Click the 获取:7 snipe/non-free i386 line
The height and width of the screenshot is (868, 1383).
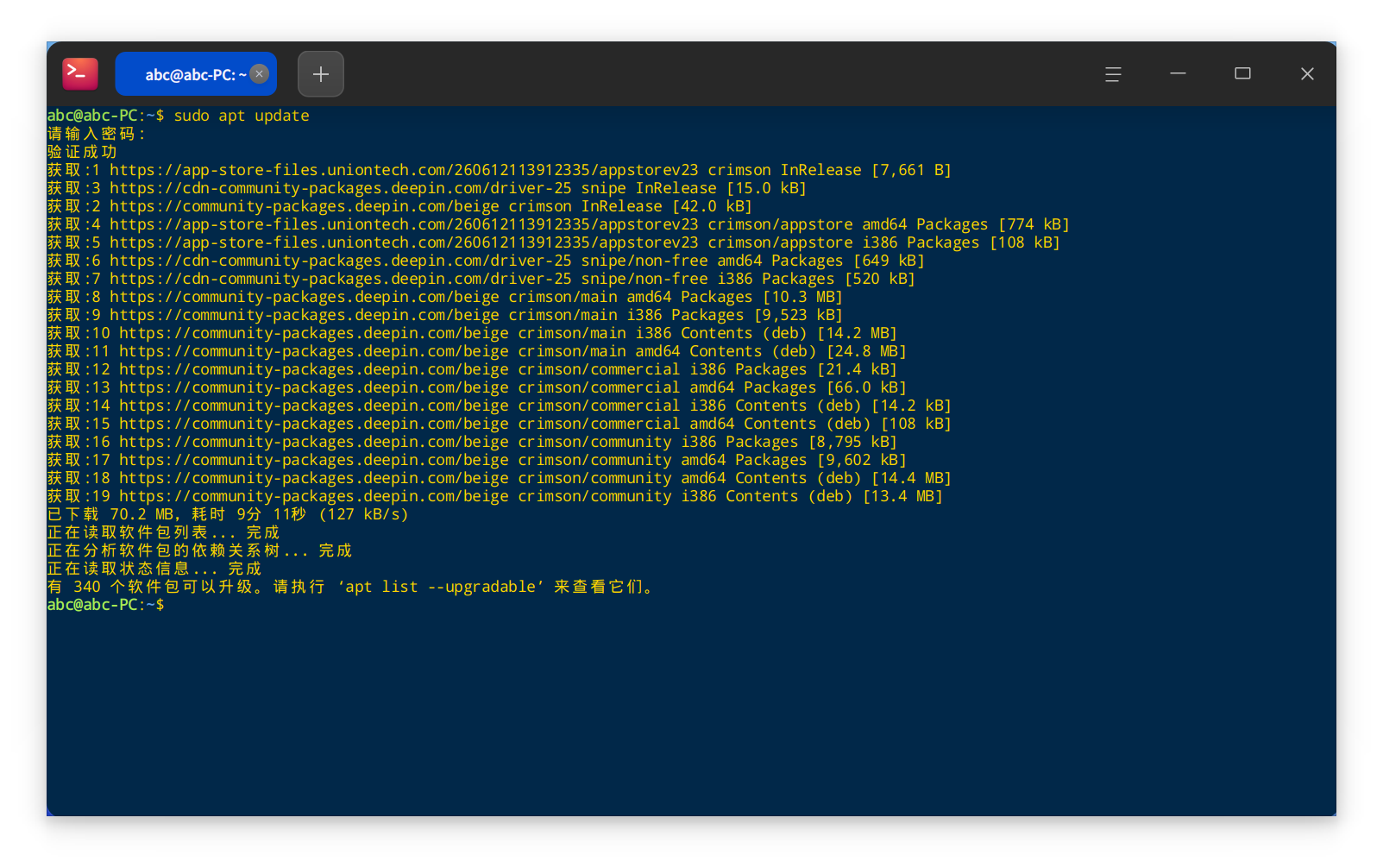click(481, 279)
